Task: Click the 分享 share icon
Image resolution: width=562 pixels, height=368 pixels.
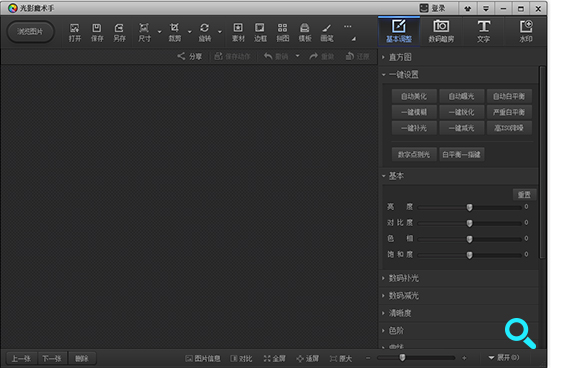Action: coord(181,56)
